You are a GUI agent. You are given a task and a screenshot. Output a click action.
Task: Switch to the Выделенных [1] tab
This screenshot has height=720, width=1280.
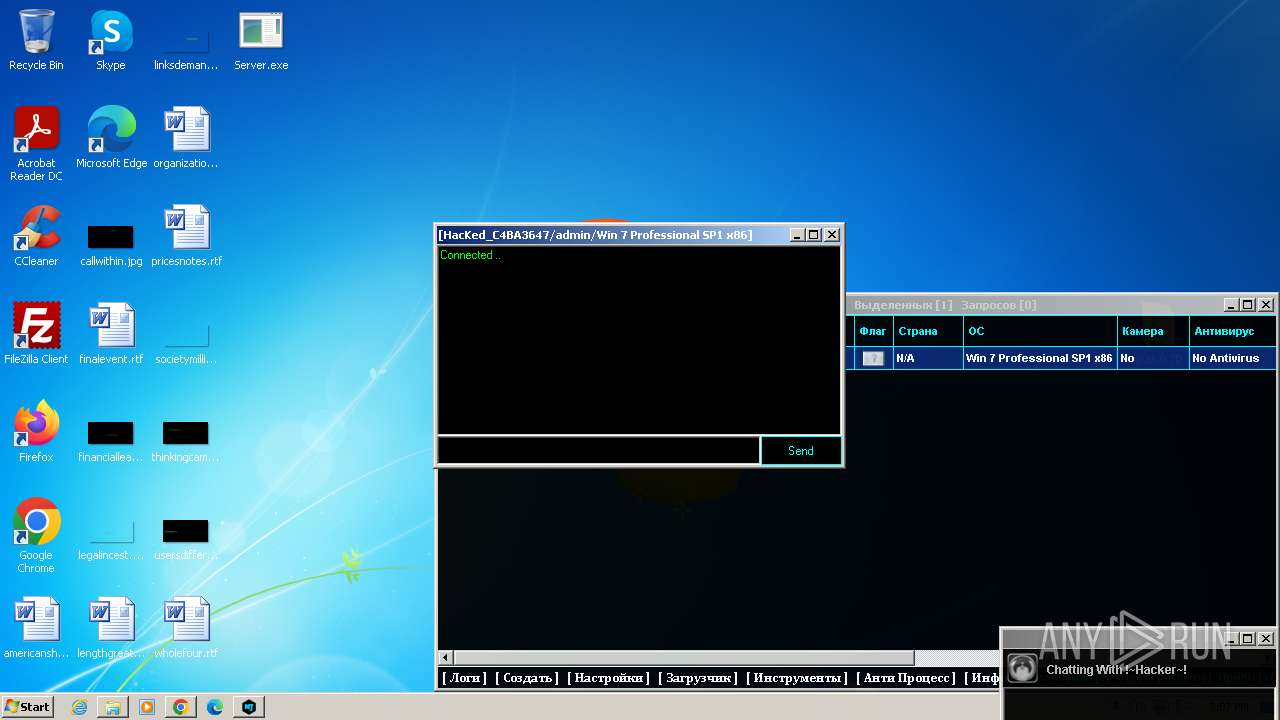[x=903, y=305]
